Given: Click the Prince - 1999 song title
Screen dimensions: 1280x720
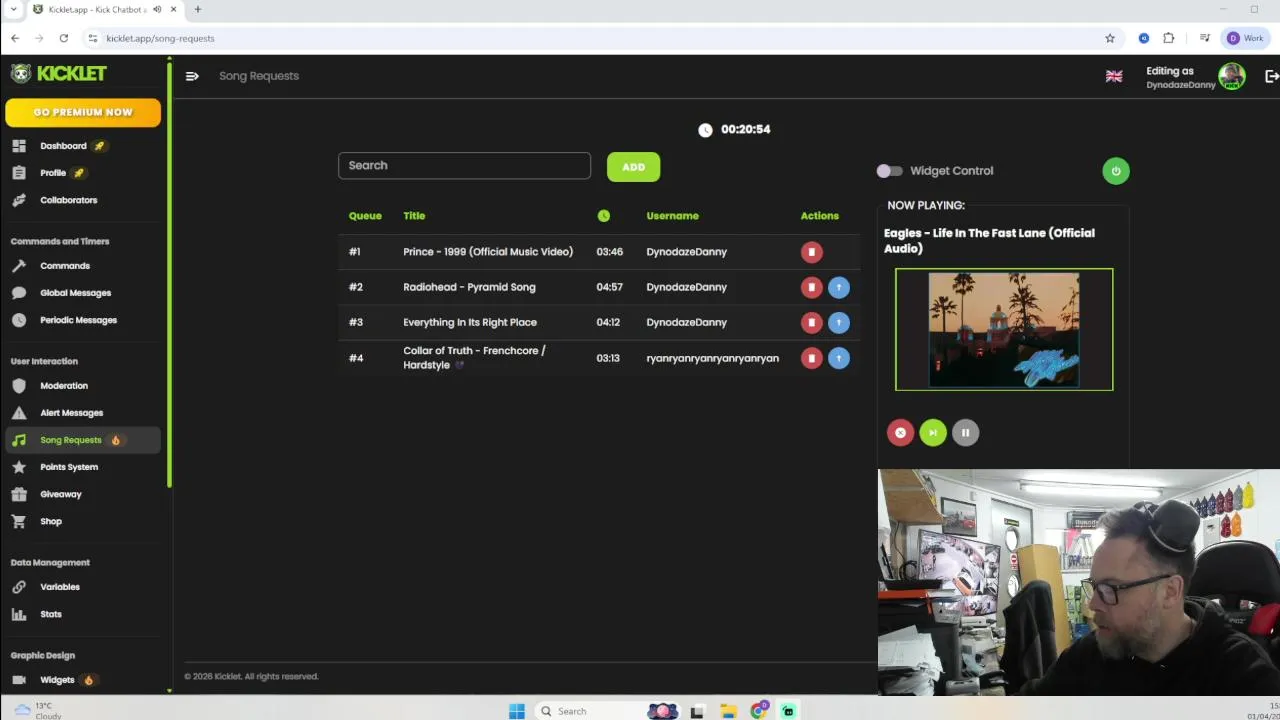Looking at the screenshot, I should click(x=488, y=252).
